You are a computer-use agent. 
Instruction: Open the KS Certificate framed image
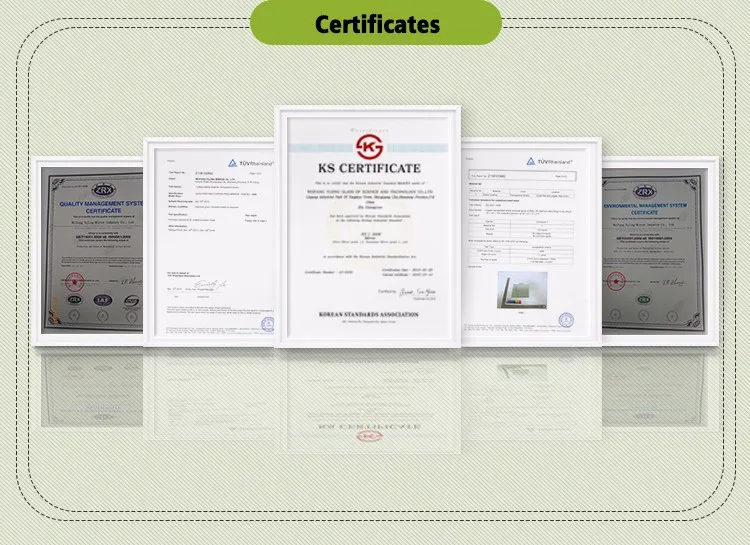click(x=367, y=226)
